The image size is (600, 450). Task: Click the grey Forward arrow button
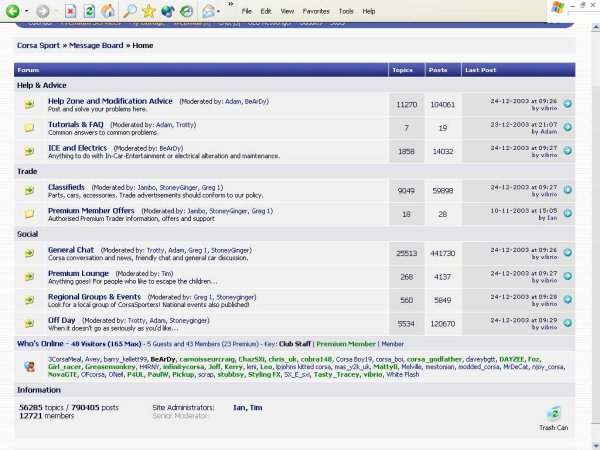[x=43, y=11]
